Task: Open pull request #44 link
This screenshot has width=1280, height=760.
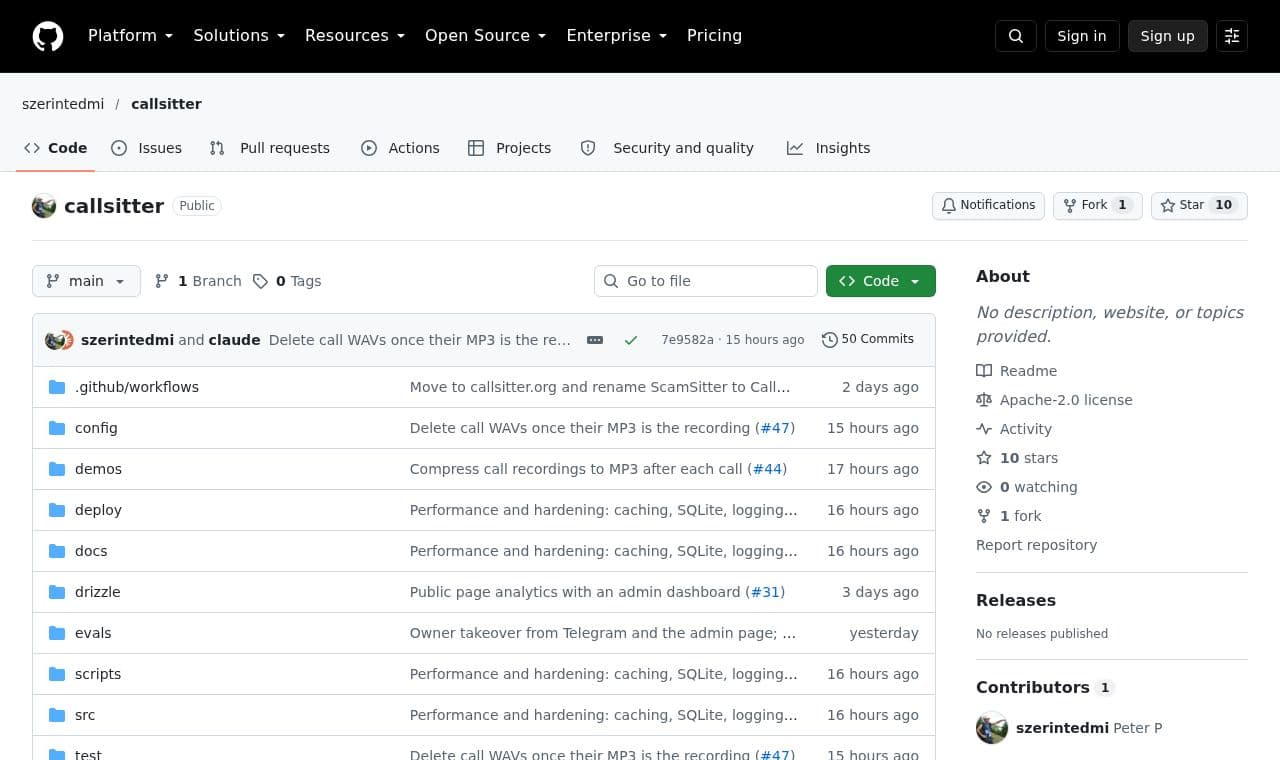Action: pyautogui.click(x=768, y=469)
